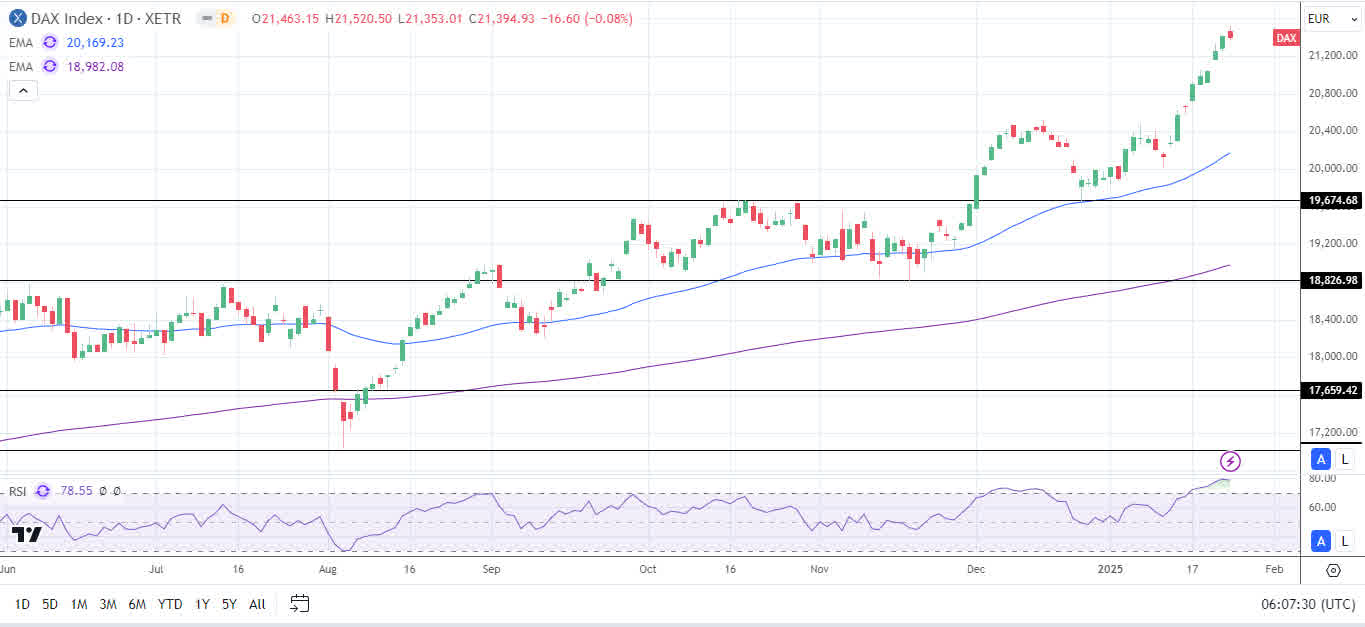
Task: Click the first EMA value 20,169.23
Action: click(x=96, y=42)
